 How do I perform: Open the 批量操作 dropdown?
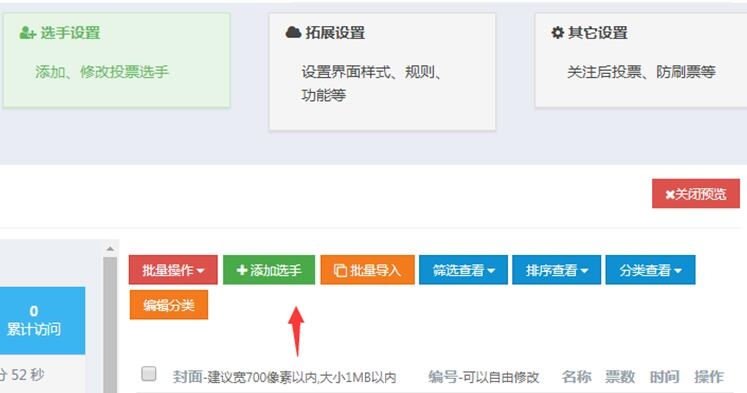(x=173, y=270)
